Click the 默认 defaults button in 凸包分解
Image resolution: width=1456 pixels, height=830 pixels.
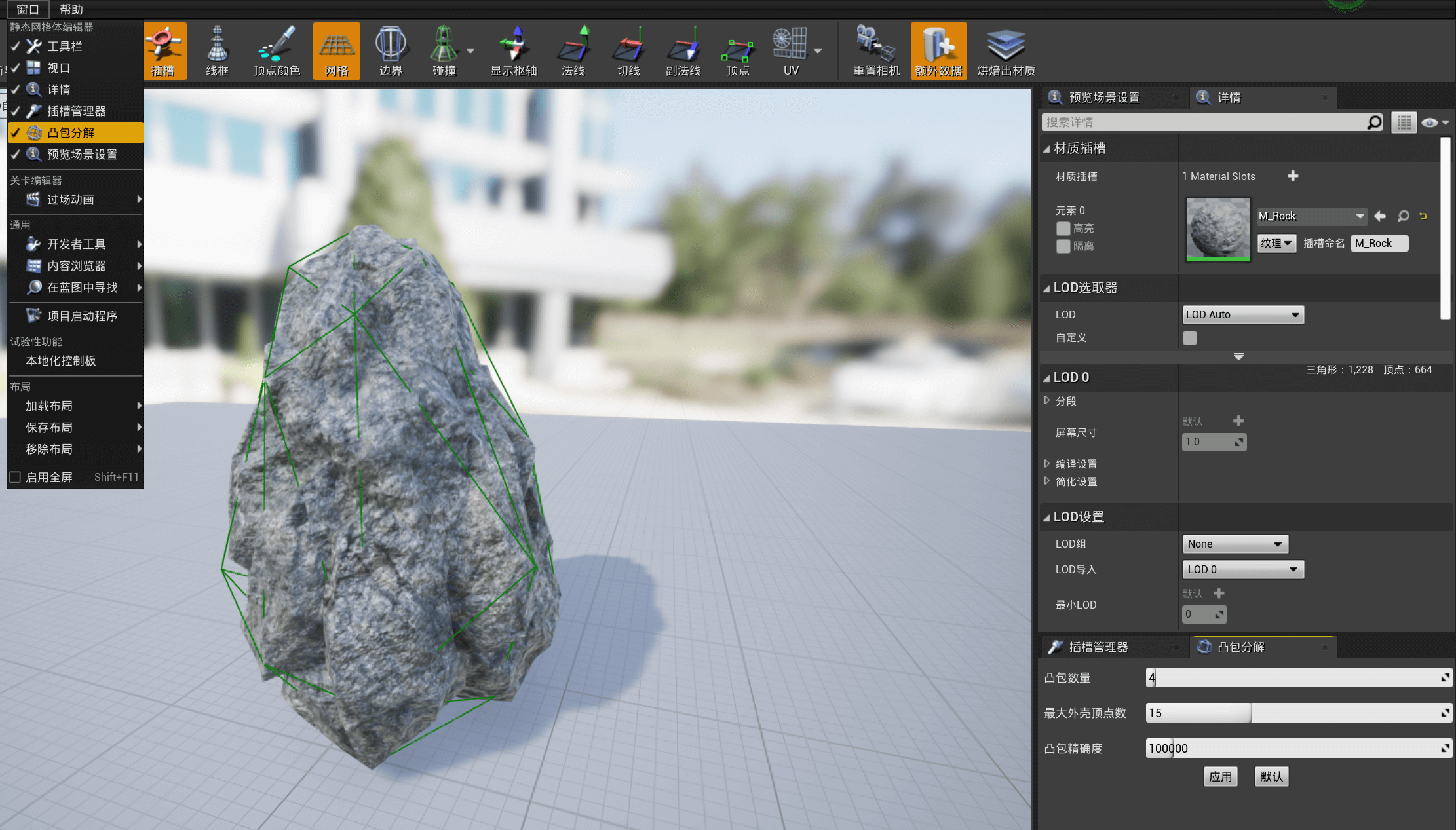(1271, 776)
